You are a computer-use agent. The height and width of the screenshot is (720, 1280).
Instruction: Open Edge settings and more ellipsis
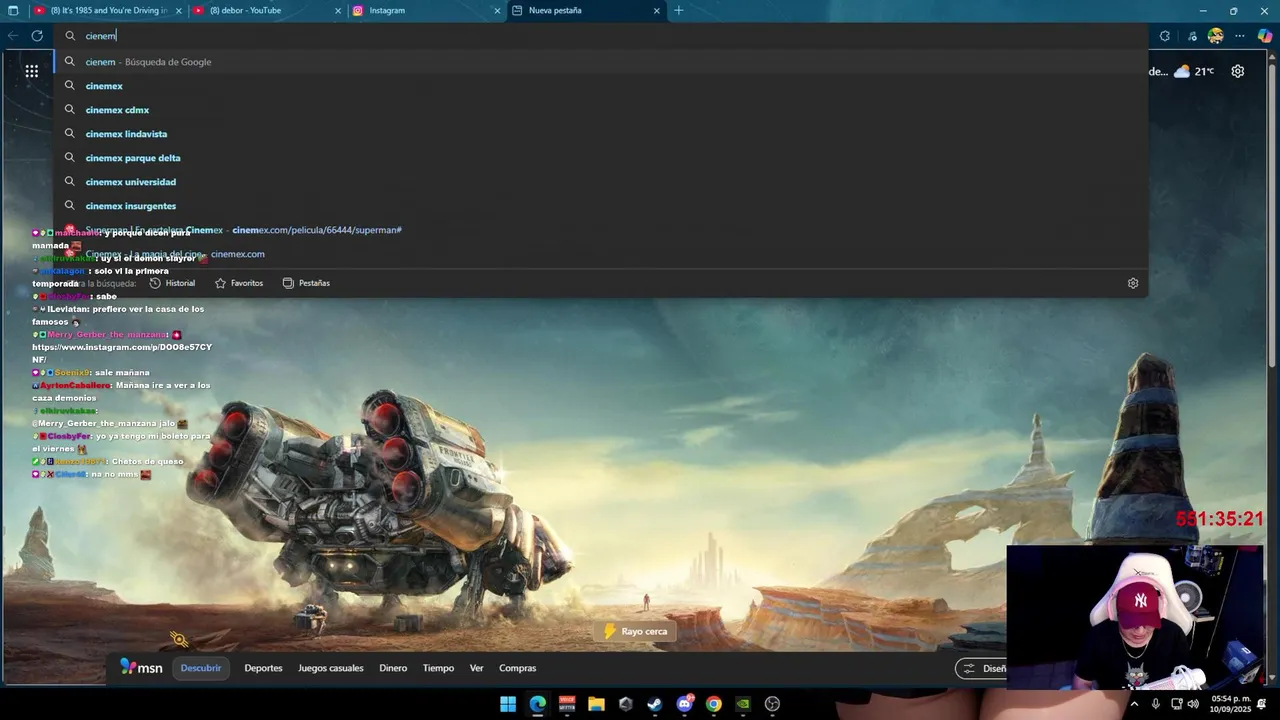click(1240, 35)
